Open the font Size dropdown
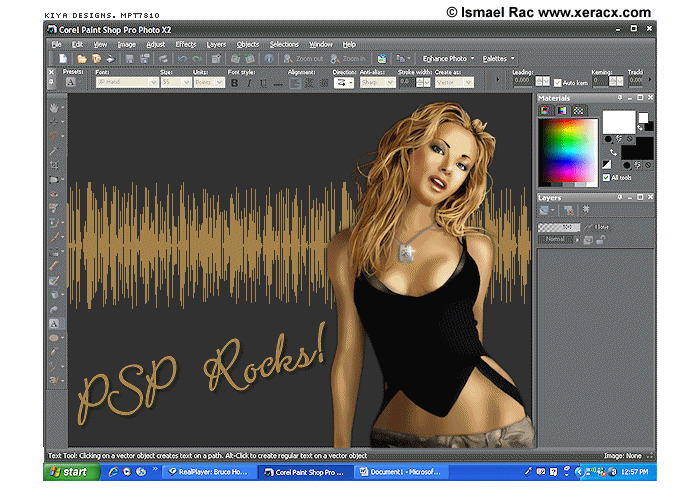 186,82
